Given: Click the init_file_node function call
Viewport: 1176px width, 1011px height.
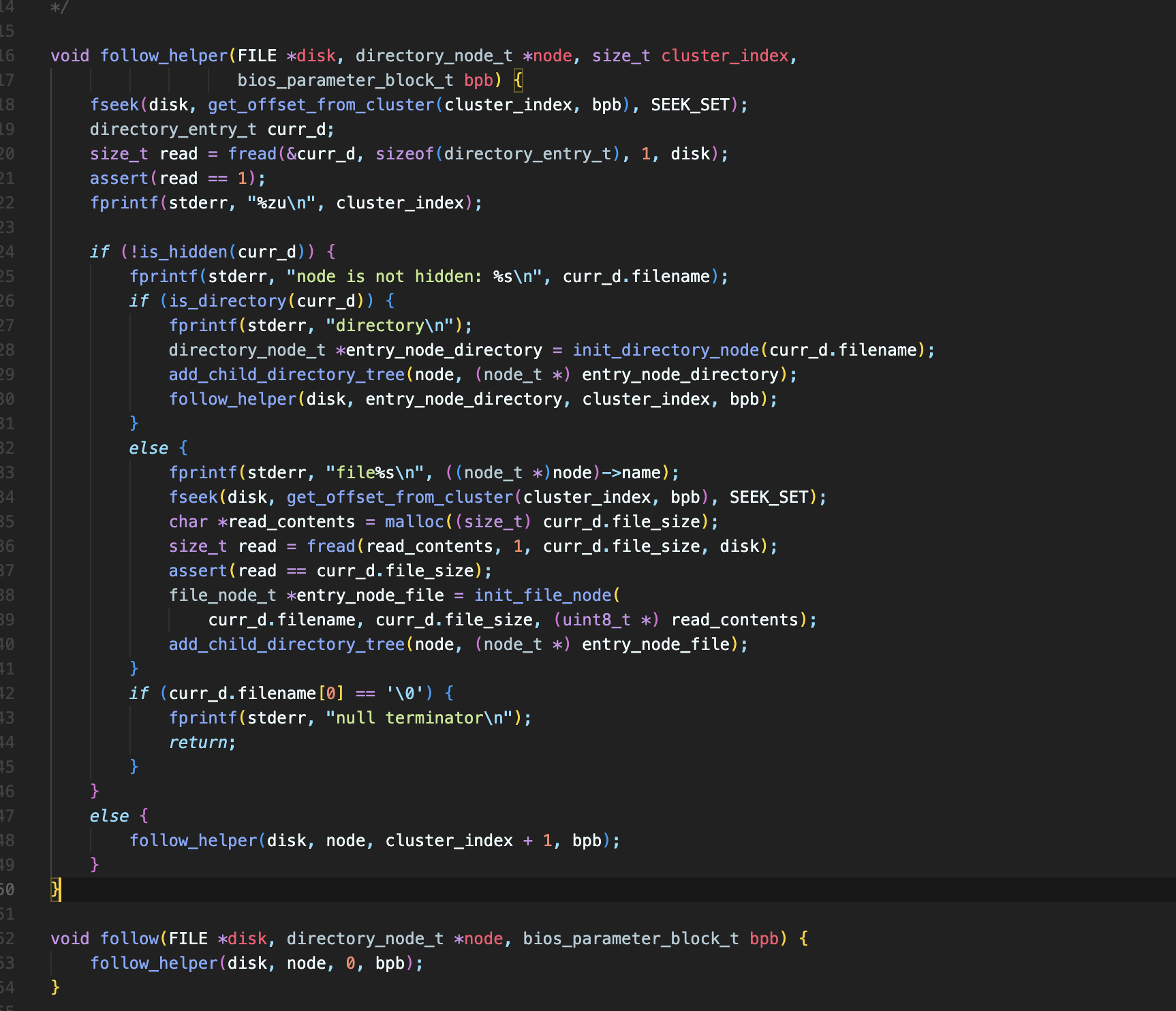Looking at the screenshot, I should [542, 595].
